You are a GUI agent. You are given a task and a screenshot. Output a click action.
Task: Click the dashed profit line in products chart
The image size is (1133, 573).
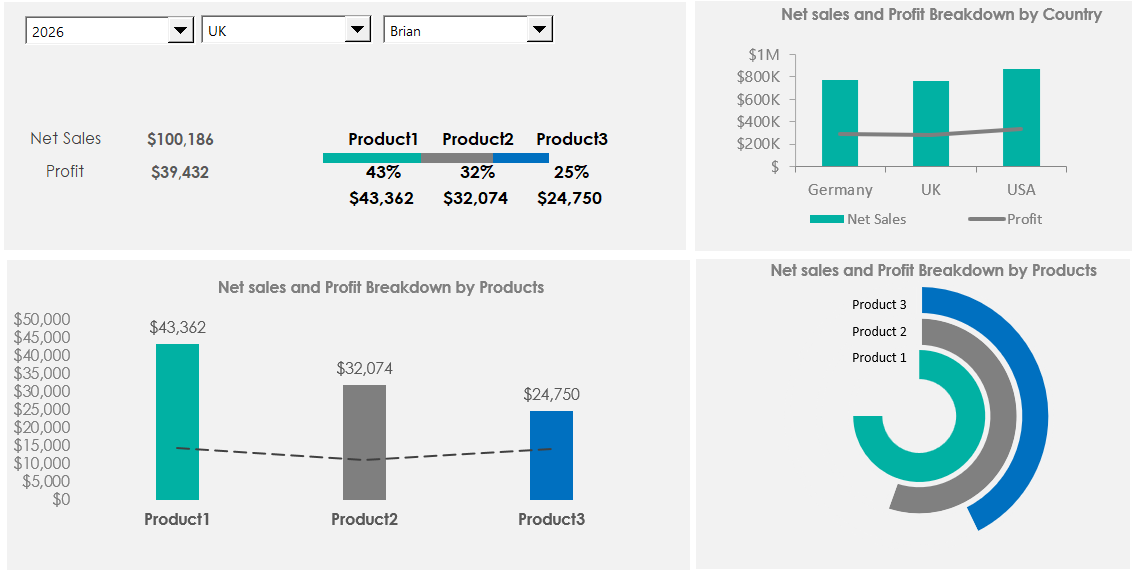(x=270, y=454)
